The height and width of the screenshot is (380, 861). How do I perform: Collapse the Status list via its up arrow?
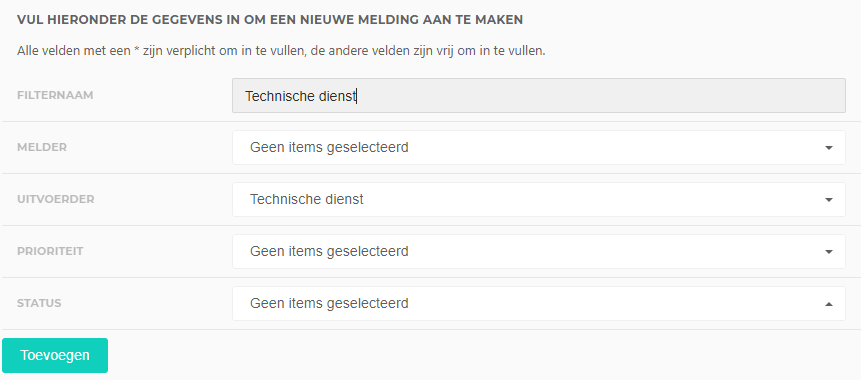click(829, 304)
